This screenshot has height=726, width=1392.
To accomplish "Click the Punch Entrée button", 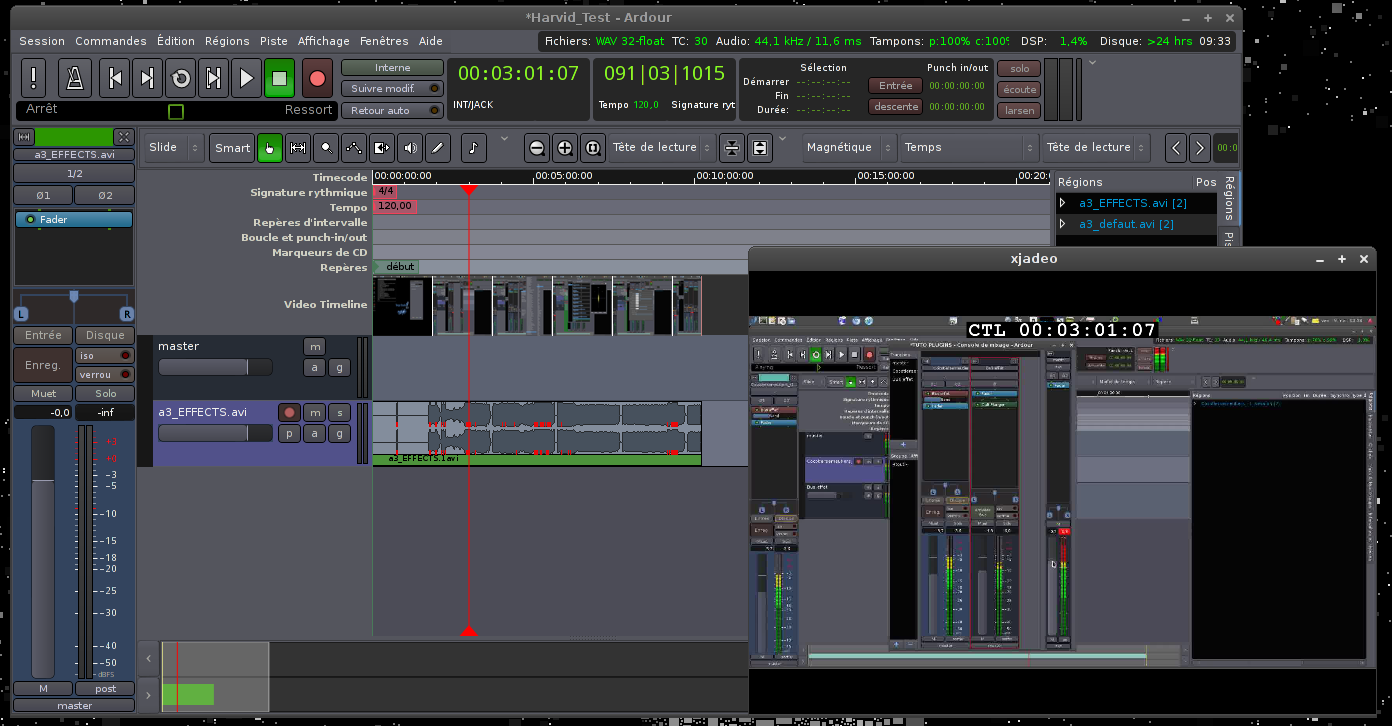I will tap(895, 86).
